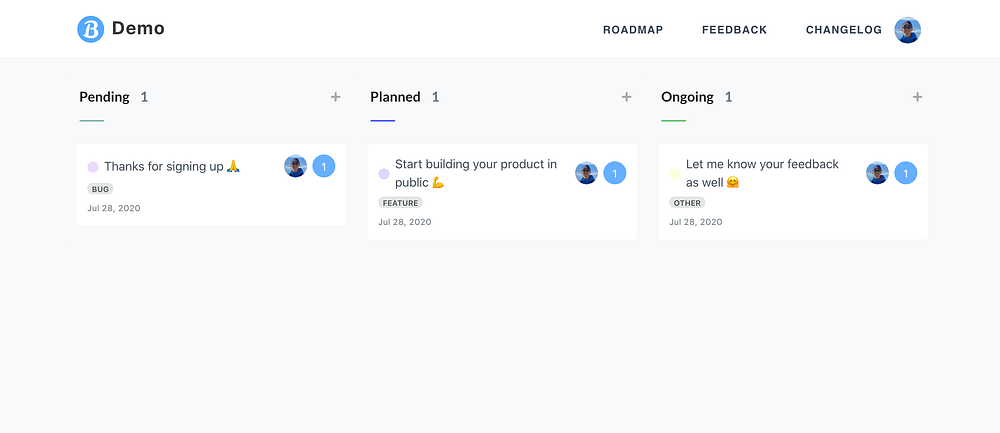Add a new post to Pending column
The height and width of the screenshot is (433, 1000).
pos(336,97)
